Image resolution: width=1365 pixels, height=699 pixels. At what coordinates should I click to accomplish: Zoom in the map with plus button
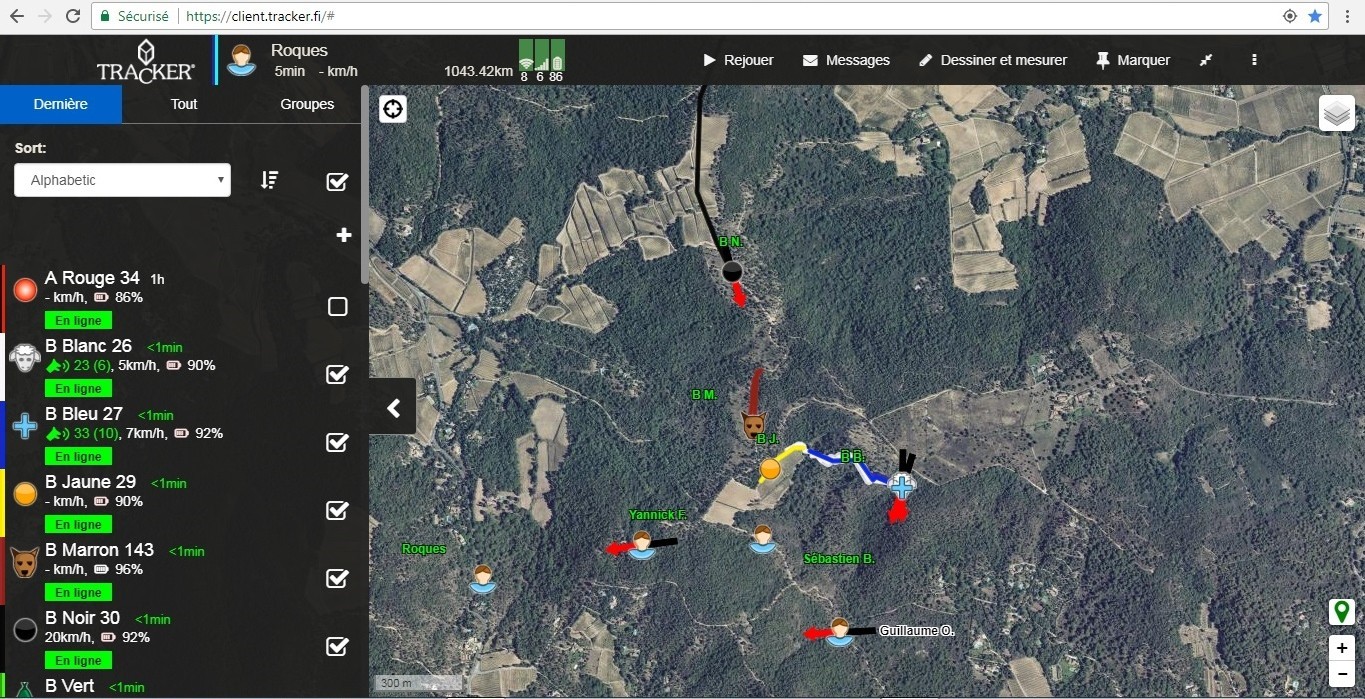point(1341,648)
